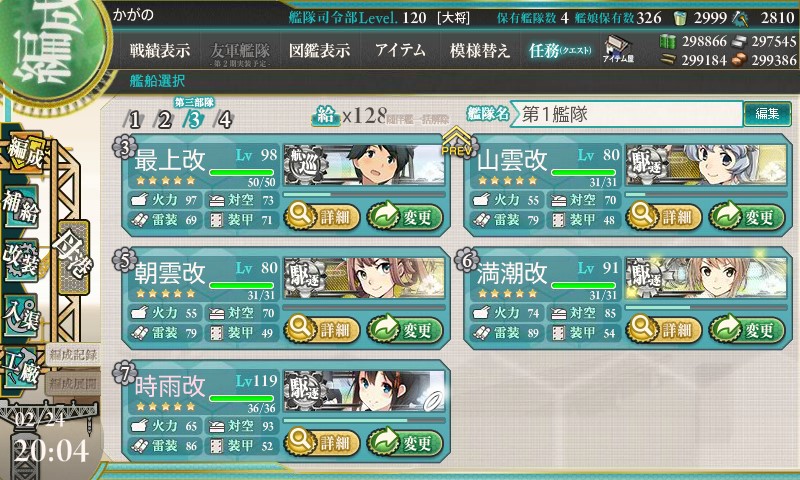Open 任務 quest menu
Viewport: 800px width, 480px height.
[560, 50]
